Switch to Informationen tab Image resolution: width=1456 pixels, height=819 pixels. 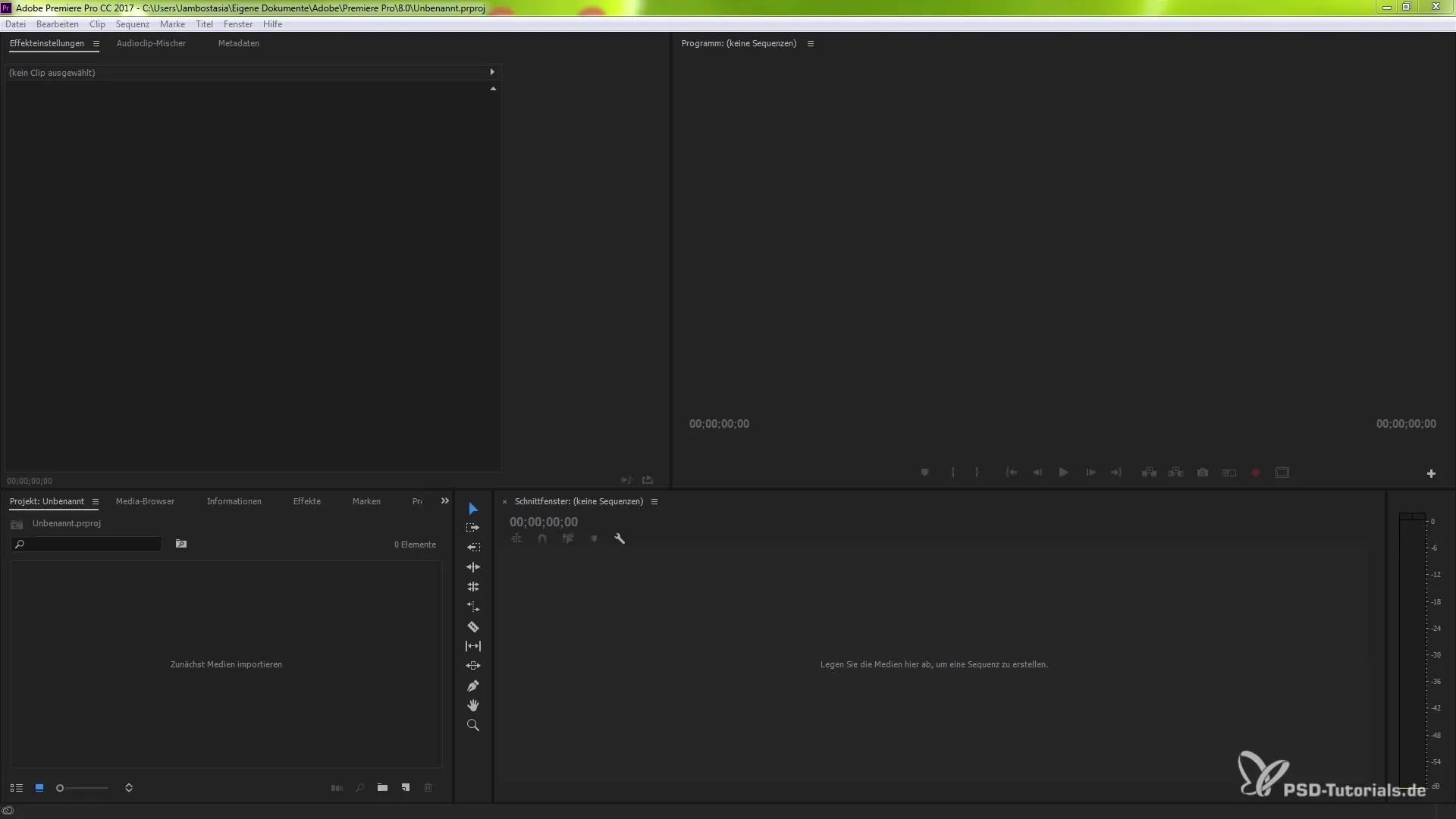point(234,501)
